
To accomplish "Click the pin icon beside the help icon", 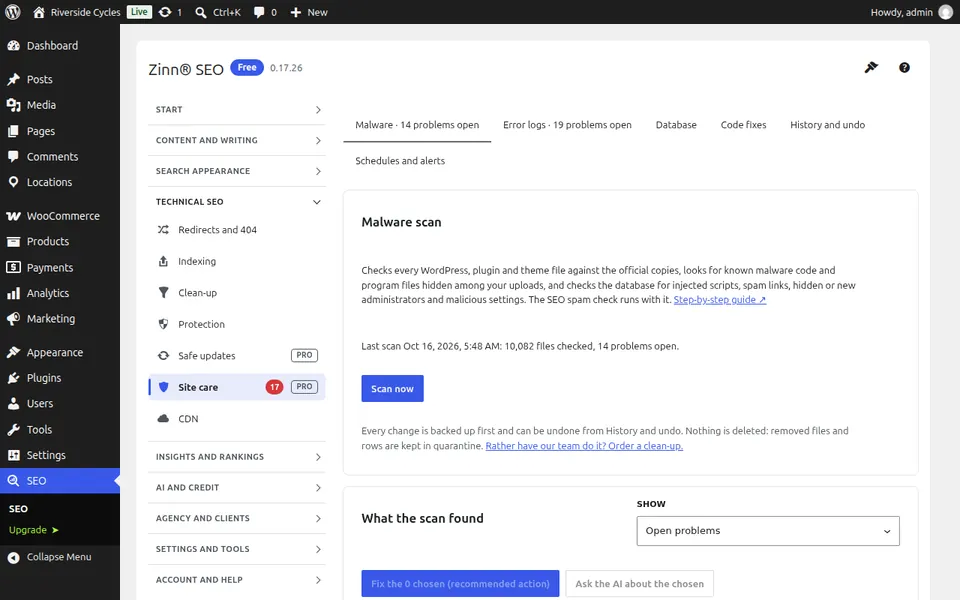I will coord(871,67).
